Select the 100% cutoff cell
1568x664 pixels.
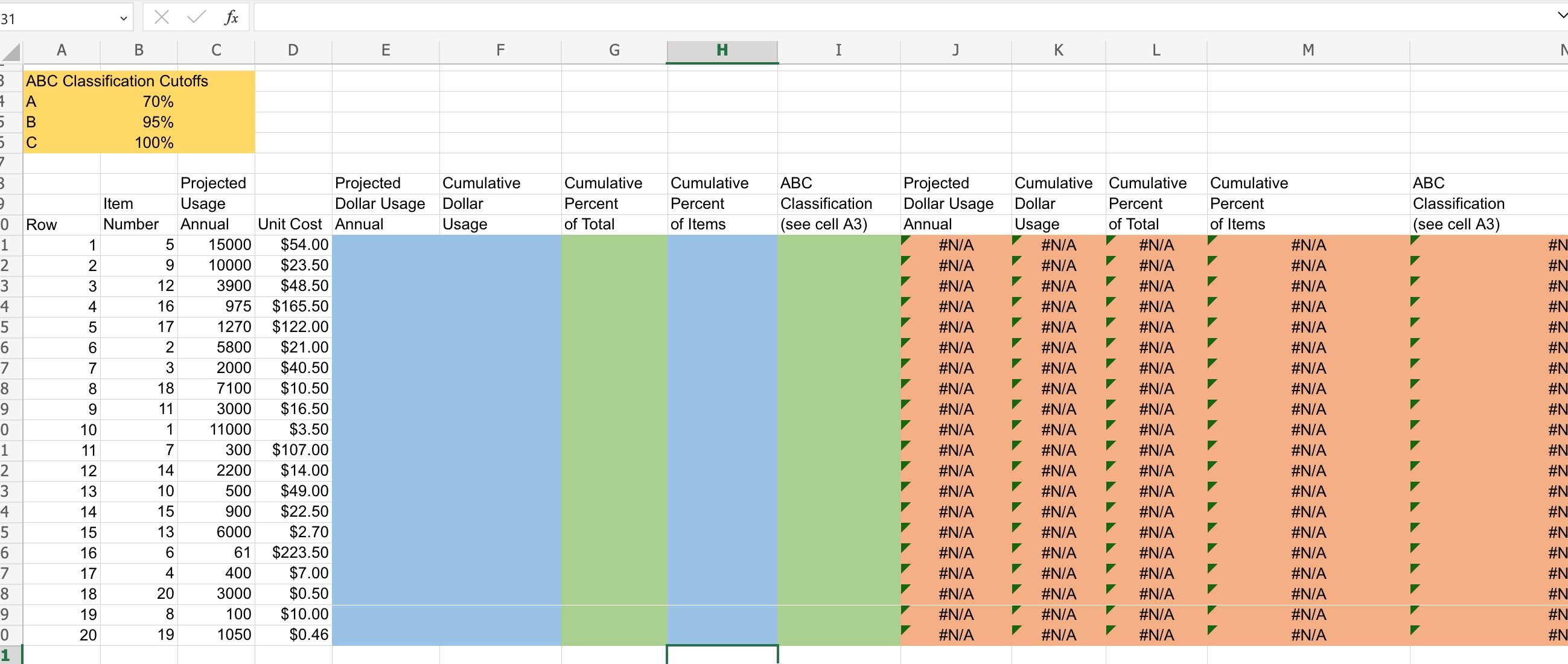coord(139,143)
